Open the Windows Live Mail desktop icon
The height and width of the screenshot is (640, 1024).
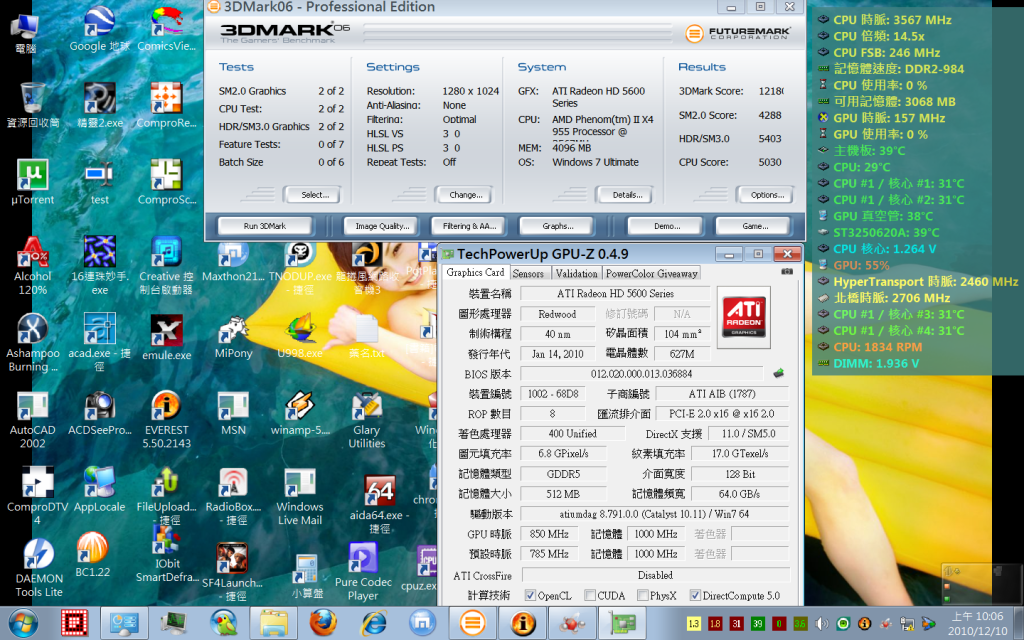pos(300,496)
